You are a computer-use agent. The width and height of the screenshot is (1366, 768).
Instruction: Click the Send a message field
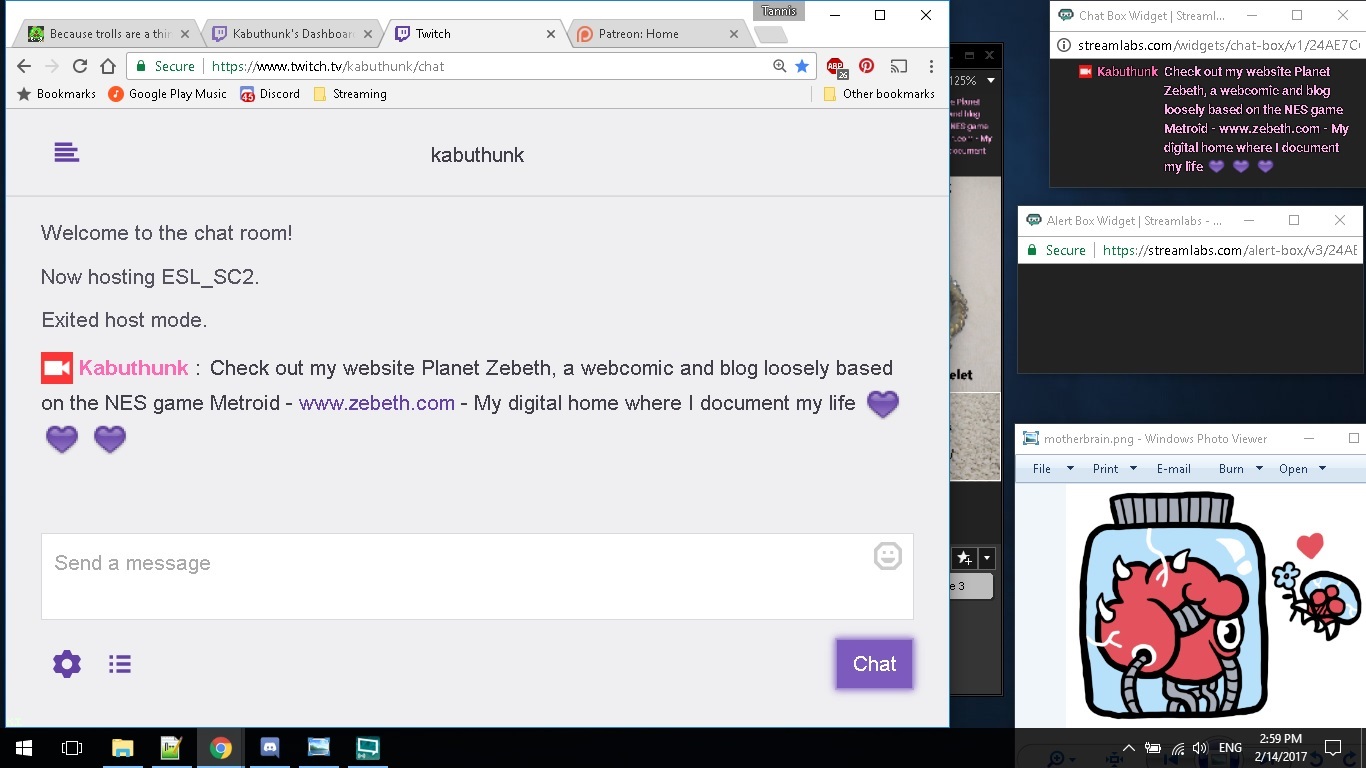tap(477, 576)
